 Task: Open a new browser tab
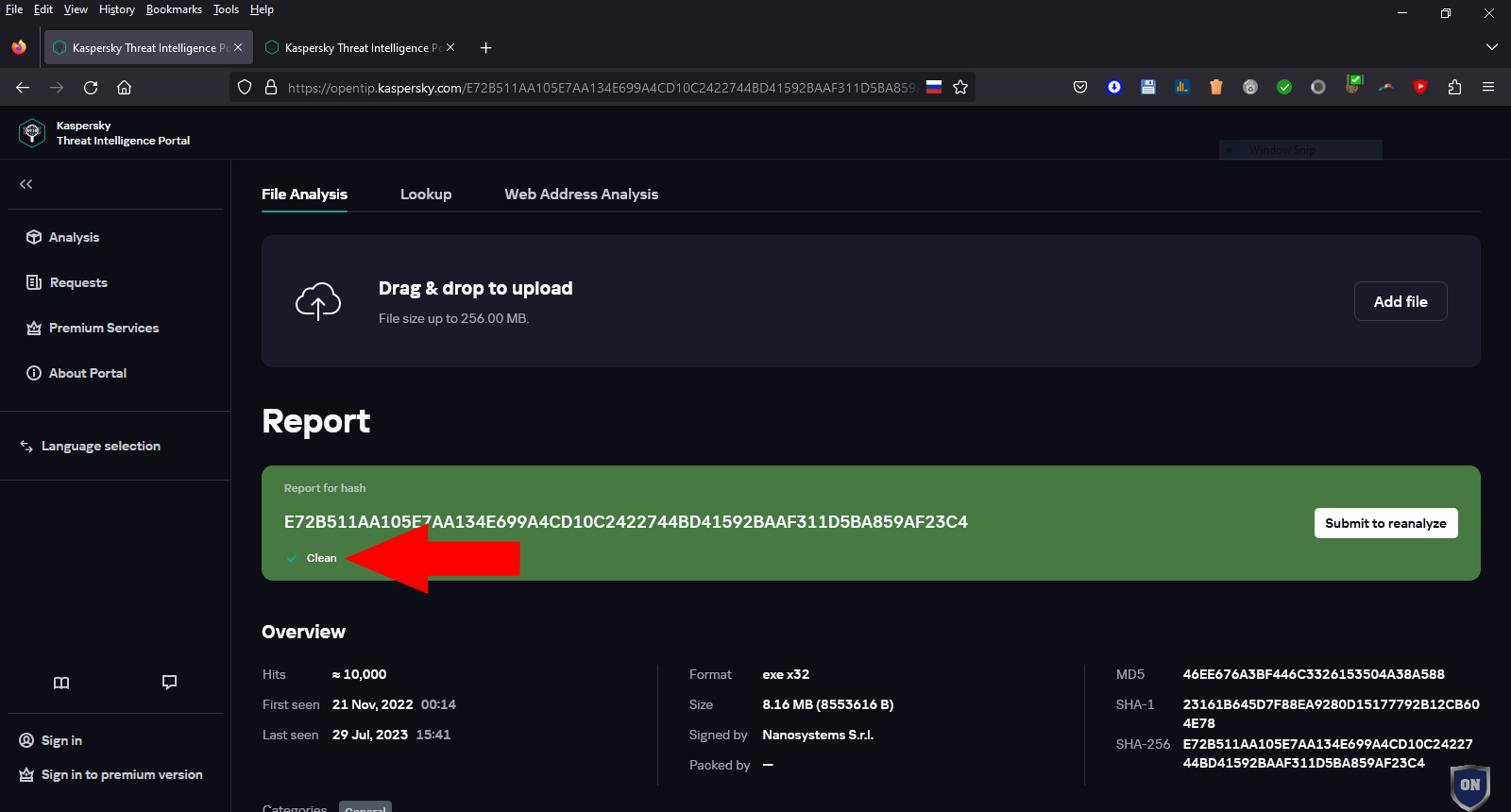pos(486,47)
